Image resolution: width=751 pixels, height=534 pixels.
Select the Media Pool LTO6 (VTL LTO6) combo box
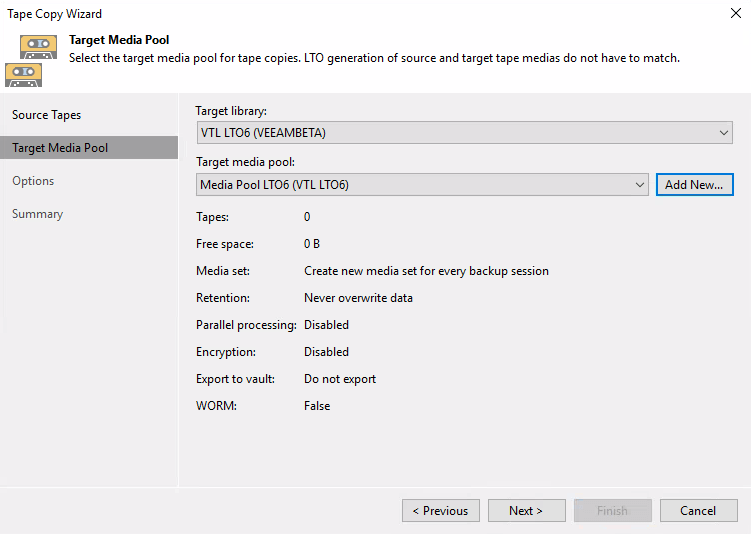[422, 185]
